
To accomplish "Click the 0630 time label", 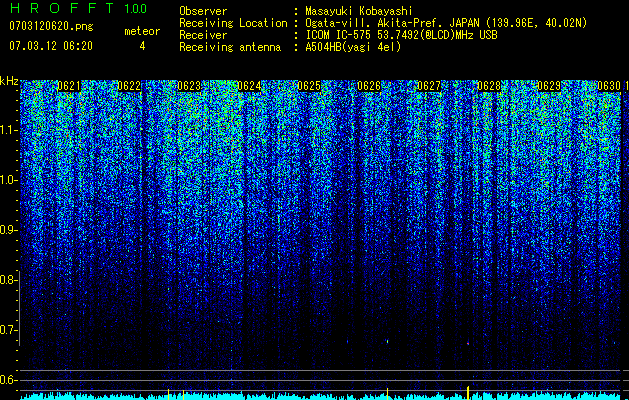I will 609,86.
